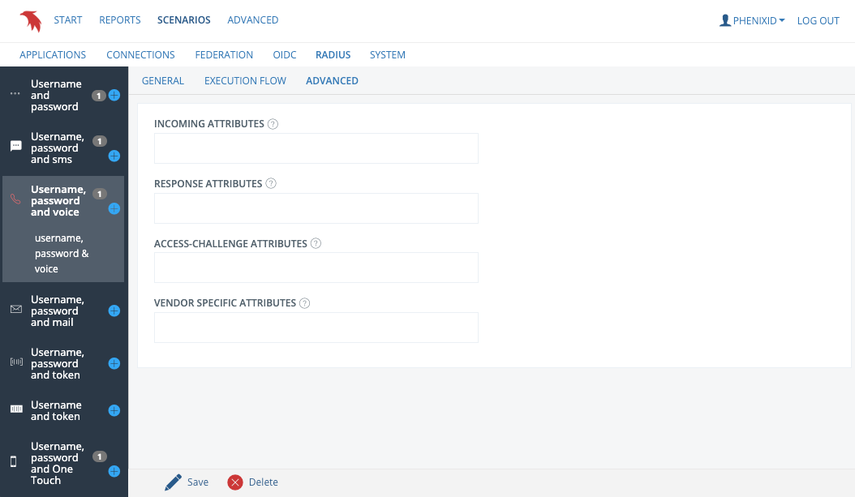Add scenario to Username, password and One Touch
The width and height of the screenshot is (855, 497).
point(114,471)
